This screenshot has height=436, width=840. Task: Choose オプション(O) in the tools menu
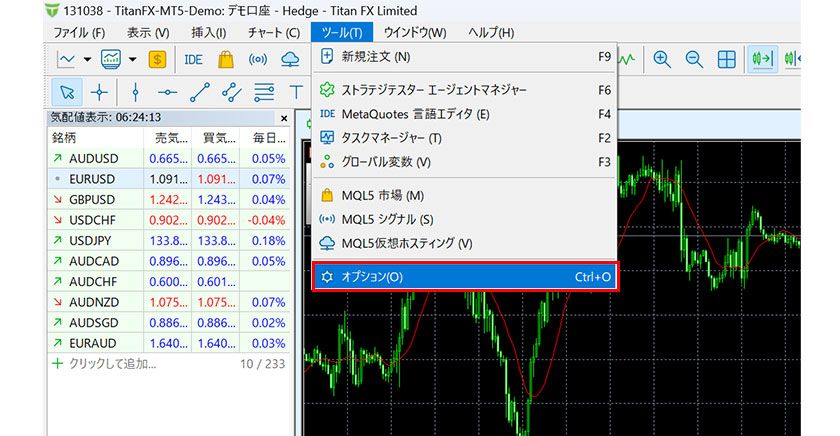(464, 277)
